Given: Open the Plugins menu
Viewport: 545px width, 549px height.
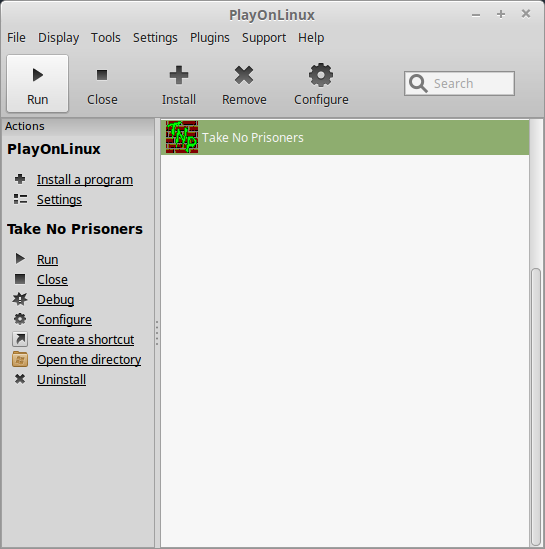Looking at the screenshot, I should 210,37.
